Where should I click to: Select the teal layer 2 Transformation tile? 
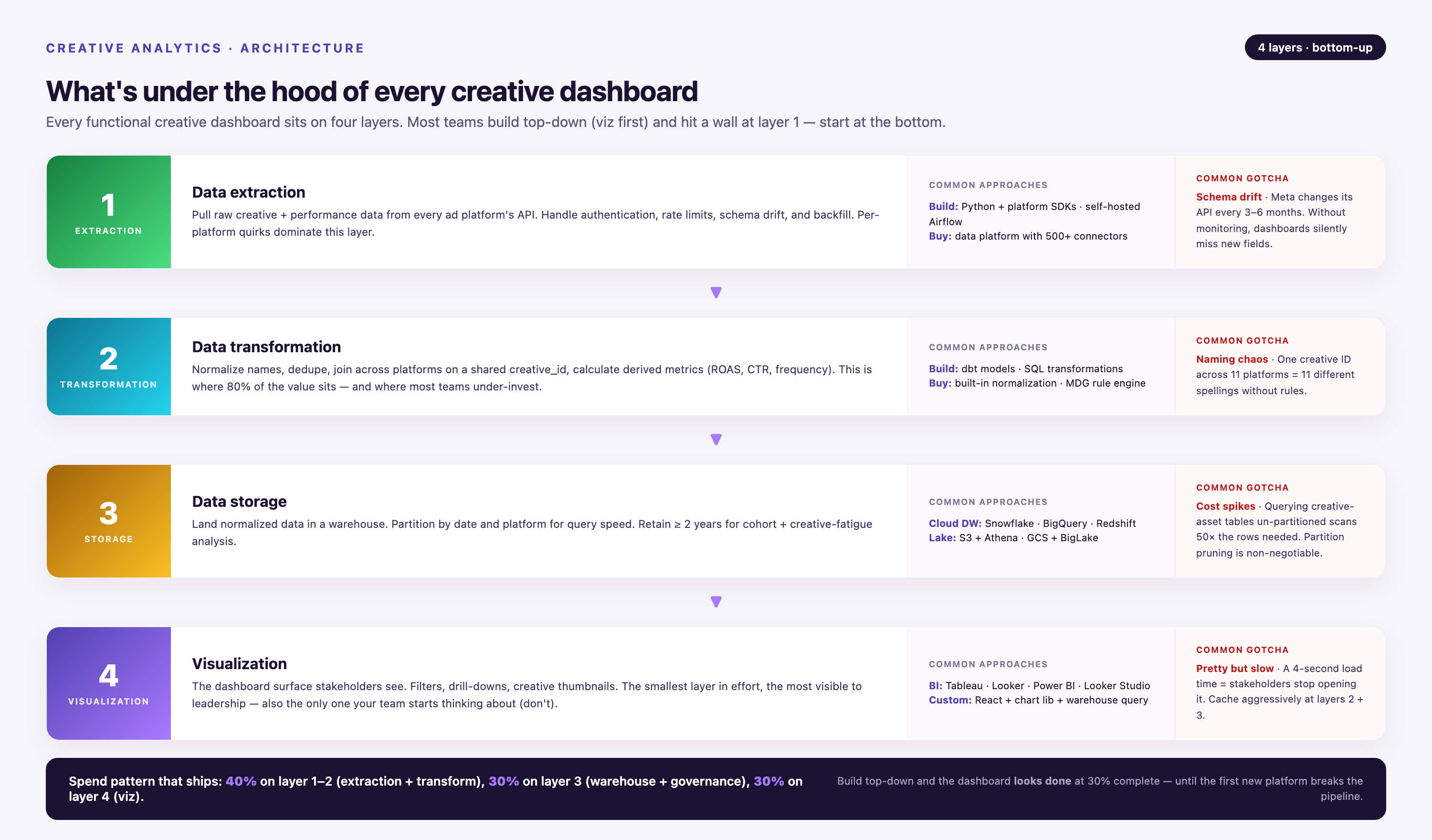tap(108, 367)
